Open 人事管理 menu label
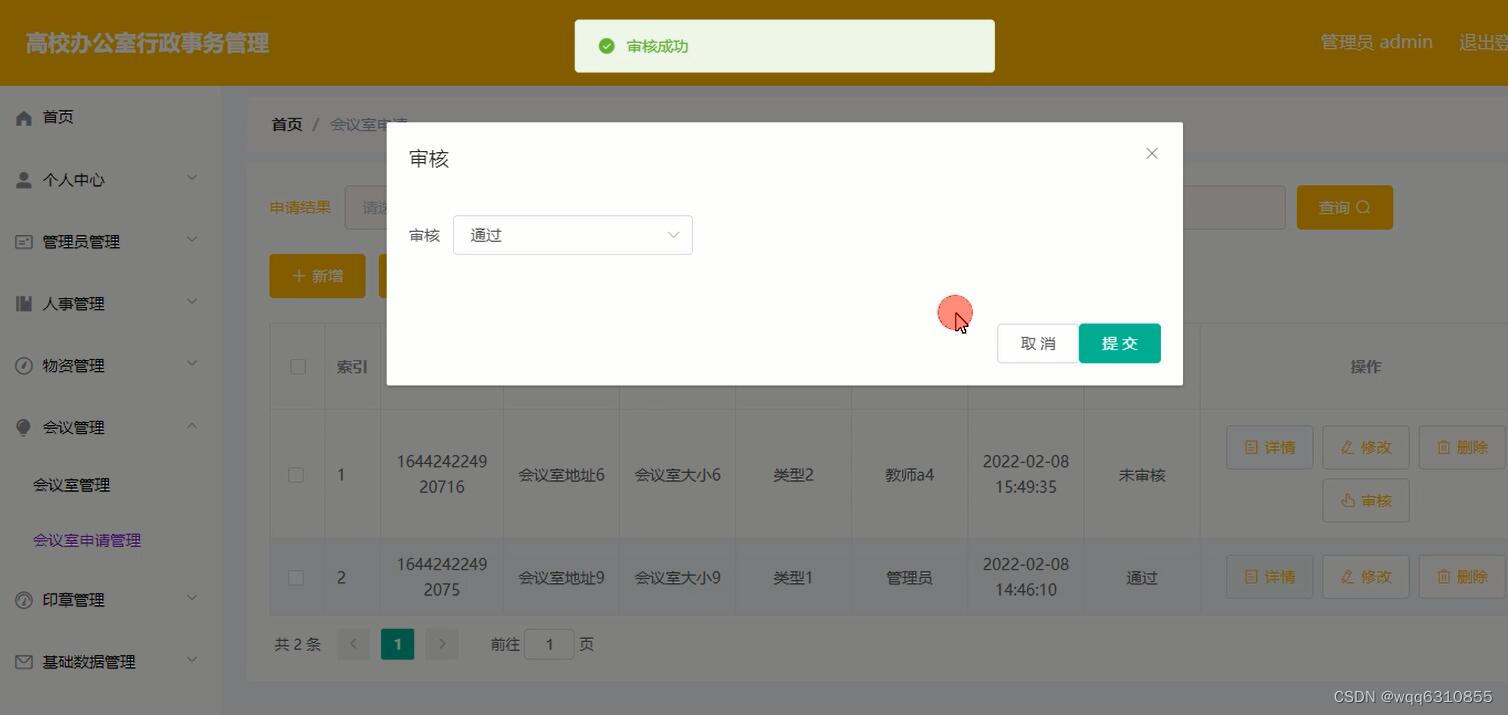The height and width of the screenshot is (715, 1508). click(x=73, y=304)
